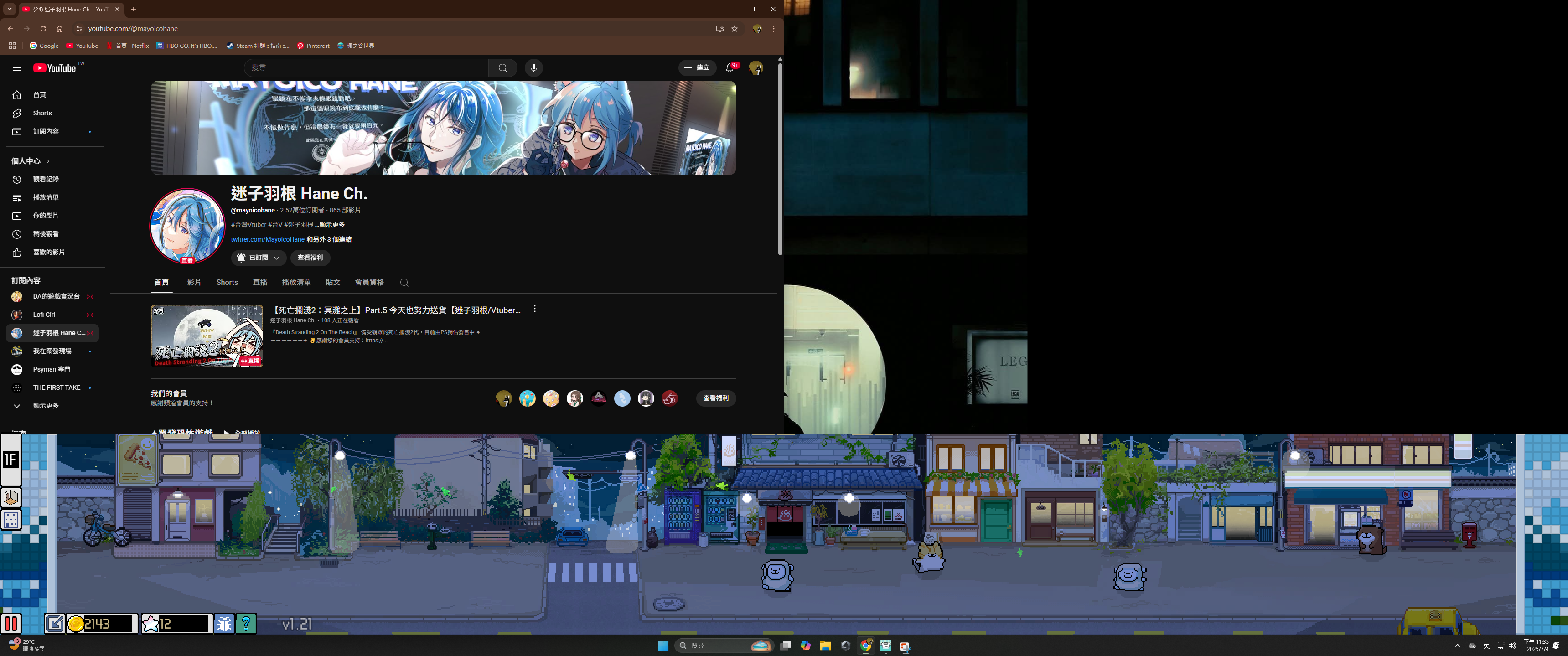Click the search magnifier button in YouTube
Screen dimensions: 1568x656
pyautogui.click(x=503, y=67)
